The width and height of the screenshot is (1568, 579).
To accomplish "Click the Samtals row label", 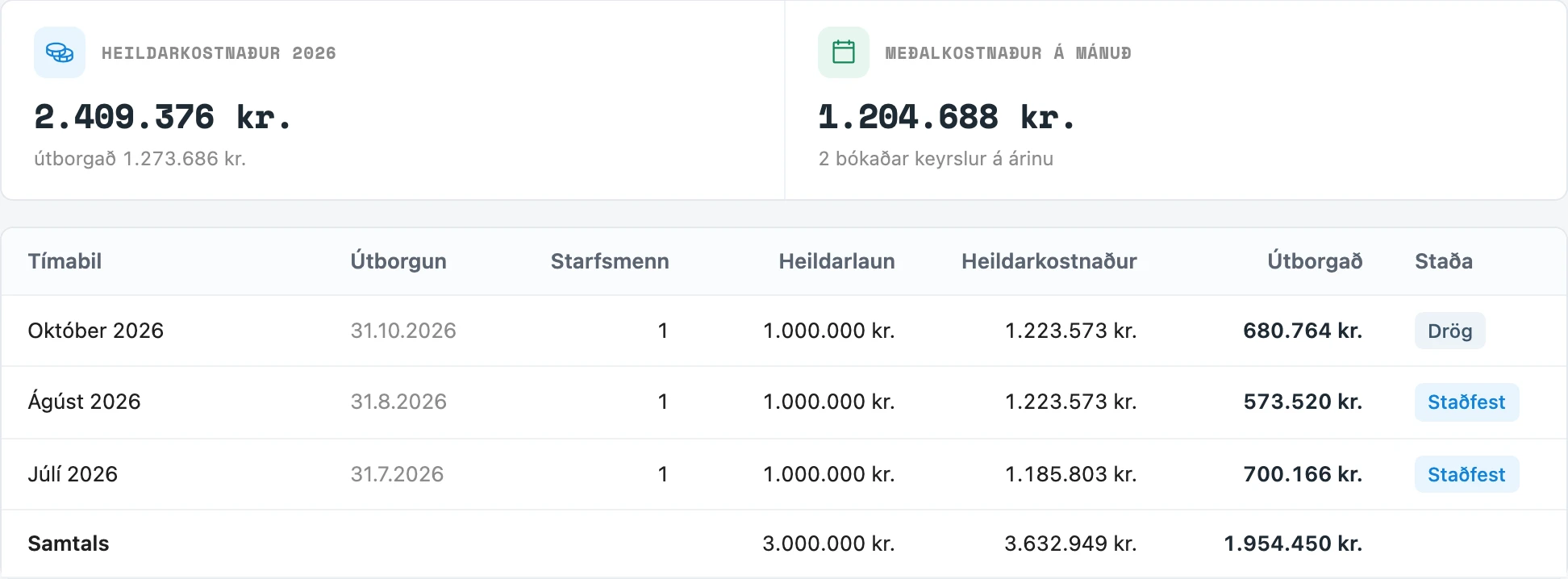I will click(x=69, y=544).
